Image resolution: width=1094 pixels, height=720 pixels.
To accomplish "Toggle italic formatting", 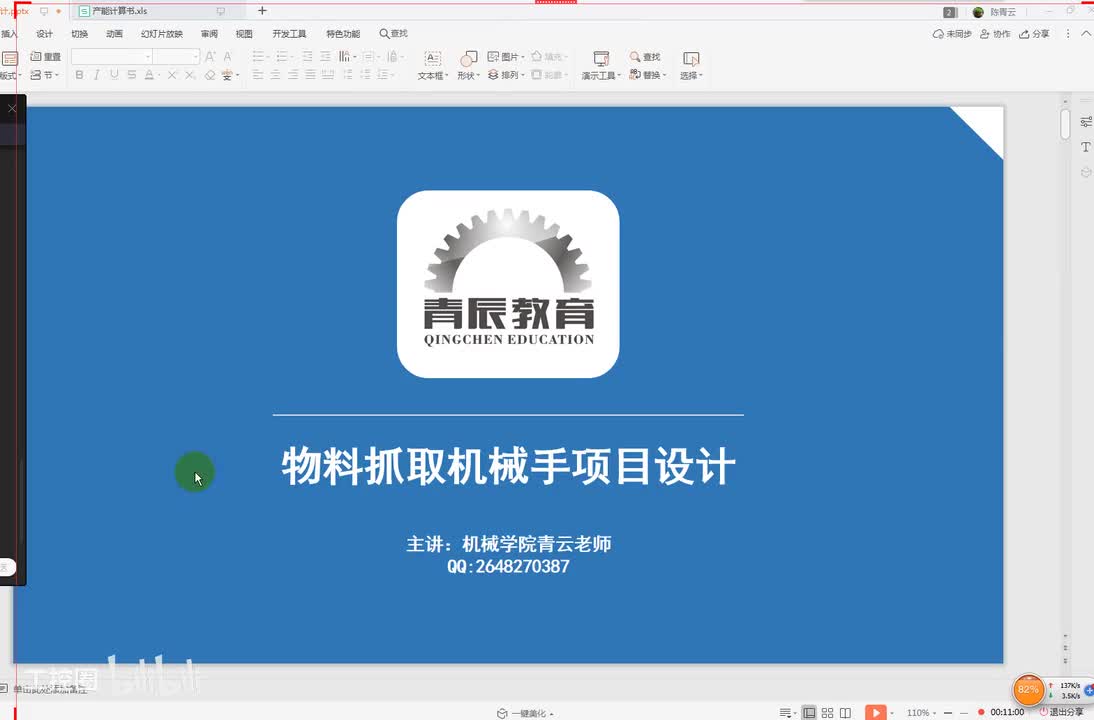I will pos(96,75).
